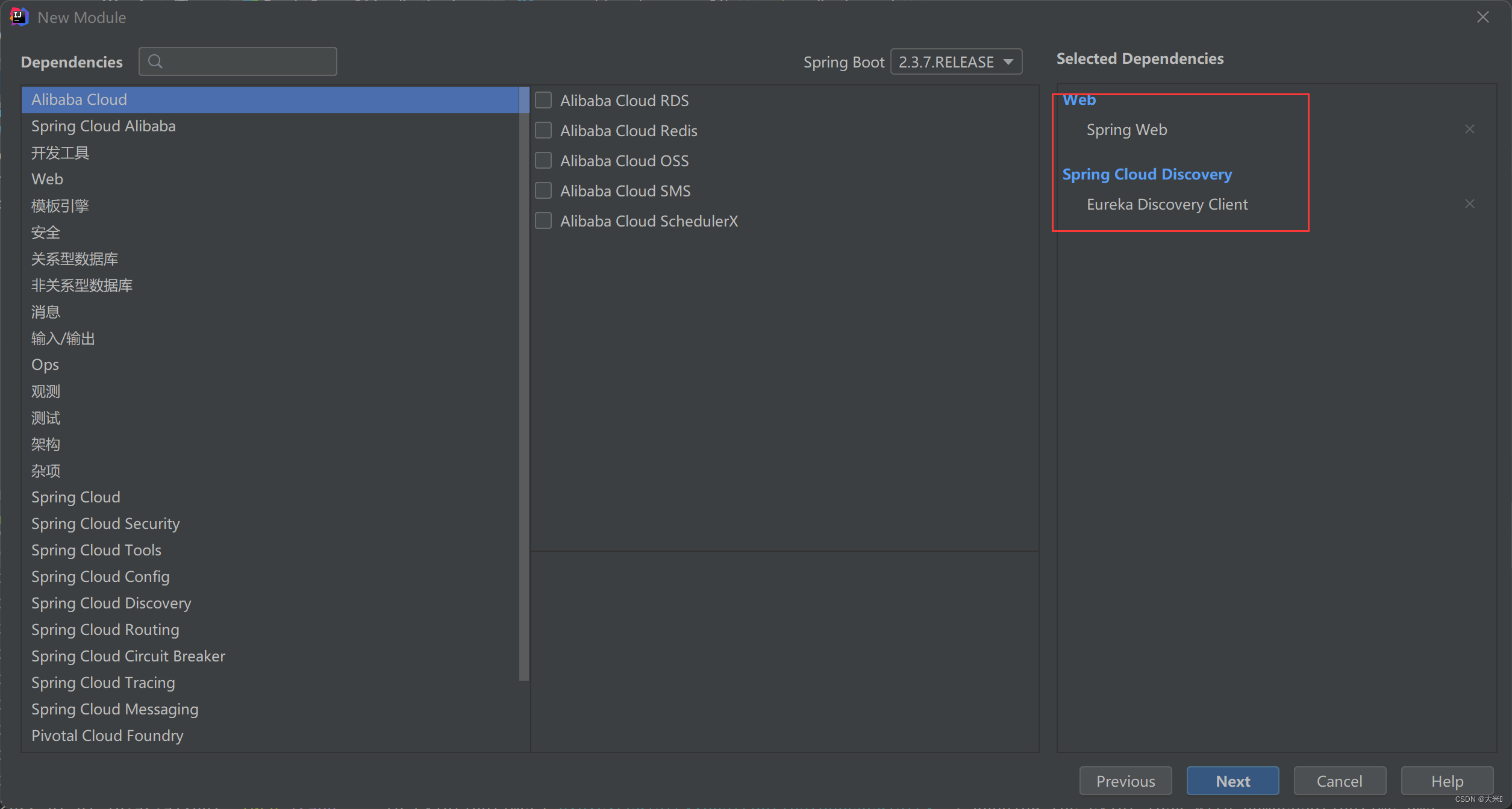The width and height of the screenshot is (1512, 809).
Task: Select Eureka Discovery Client in Selected Dependencies
Action: click(1167, 204)
